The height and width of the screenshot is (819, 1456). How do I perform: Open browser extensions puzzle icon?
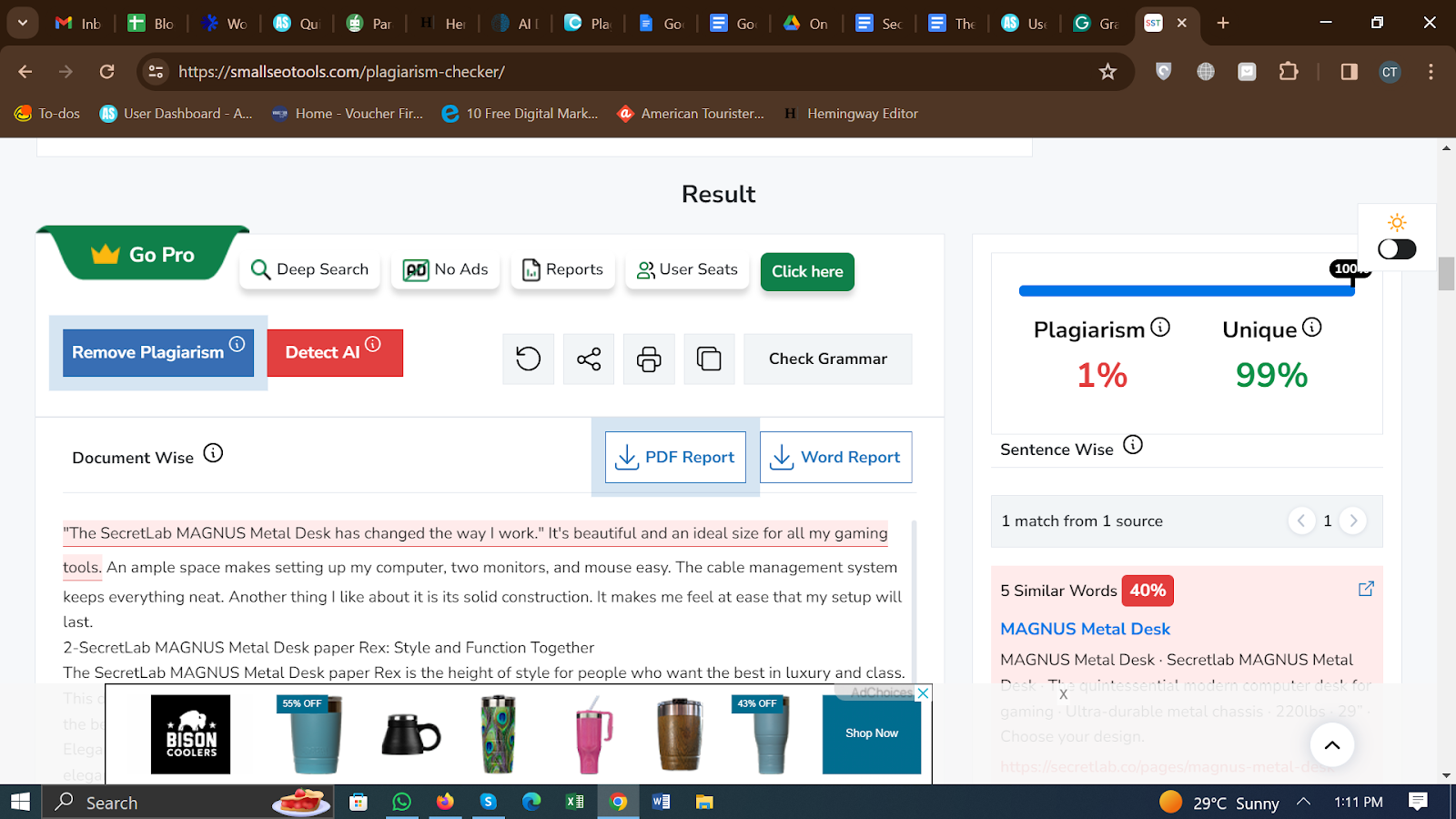coord(1289,72)
